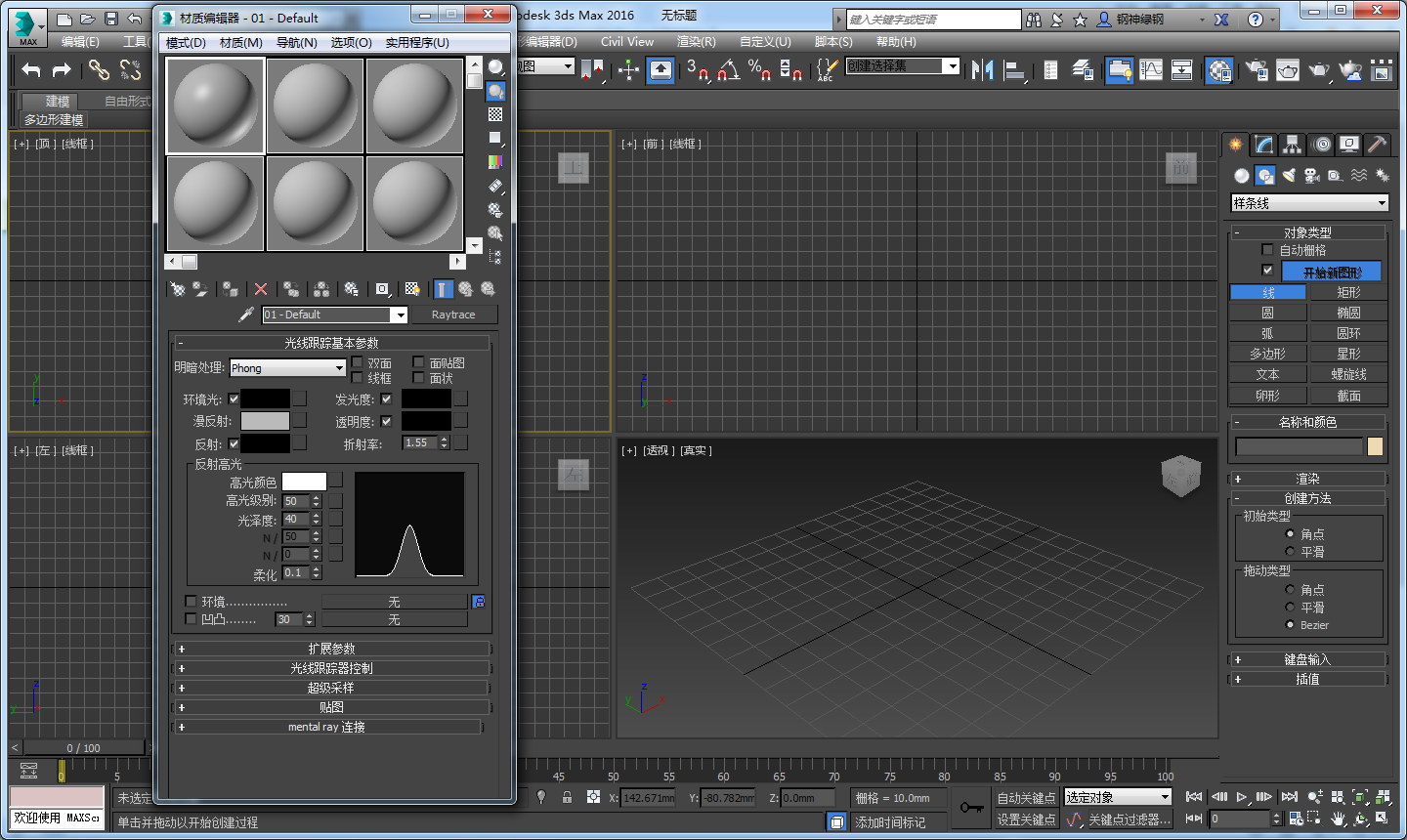Click Get Material icon in Material Editor
This screenshot has height=840, width=1407.
click(178, 289)
